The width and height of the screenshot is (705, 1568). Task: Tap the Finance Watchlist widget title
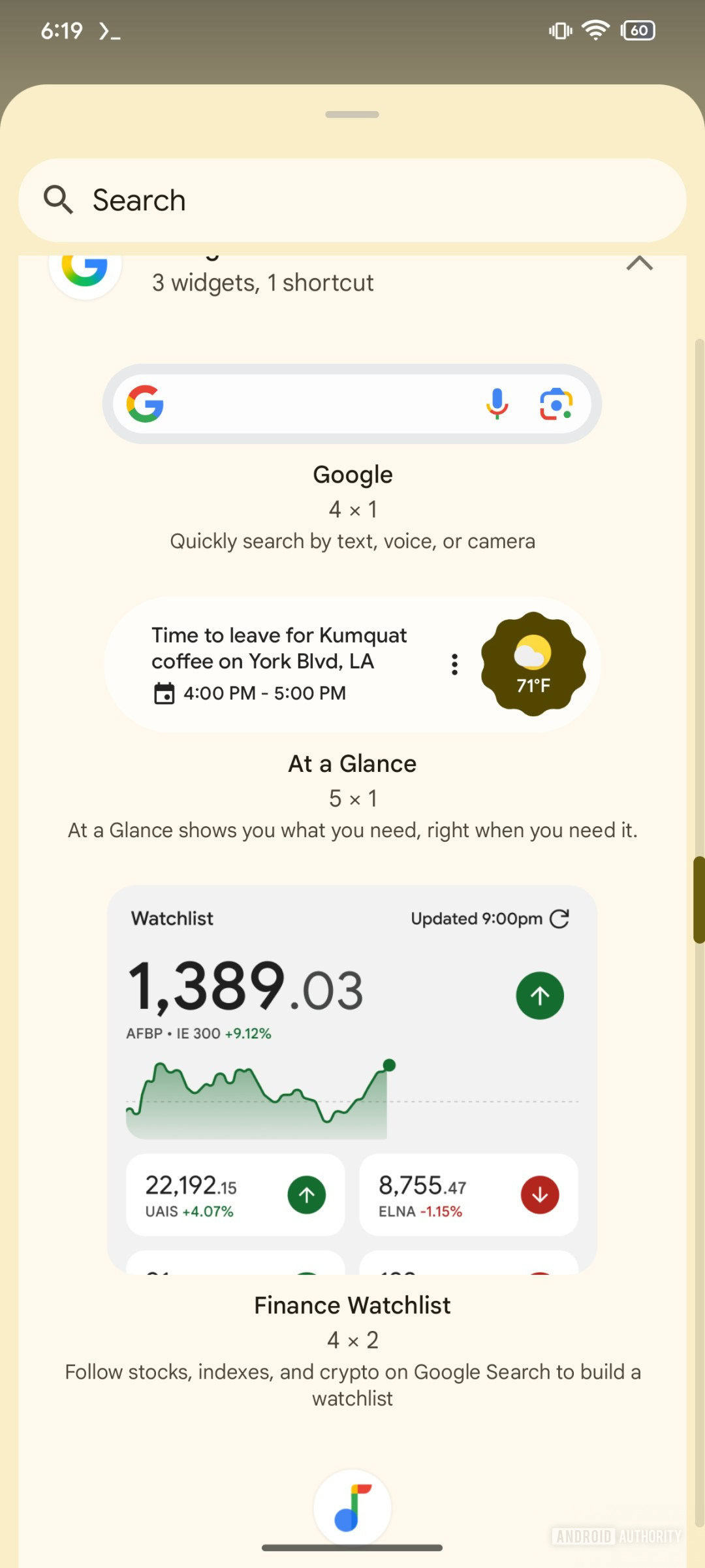tap(352, 1305)
